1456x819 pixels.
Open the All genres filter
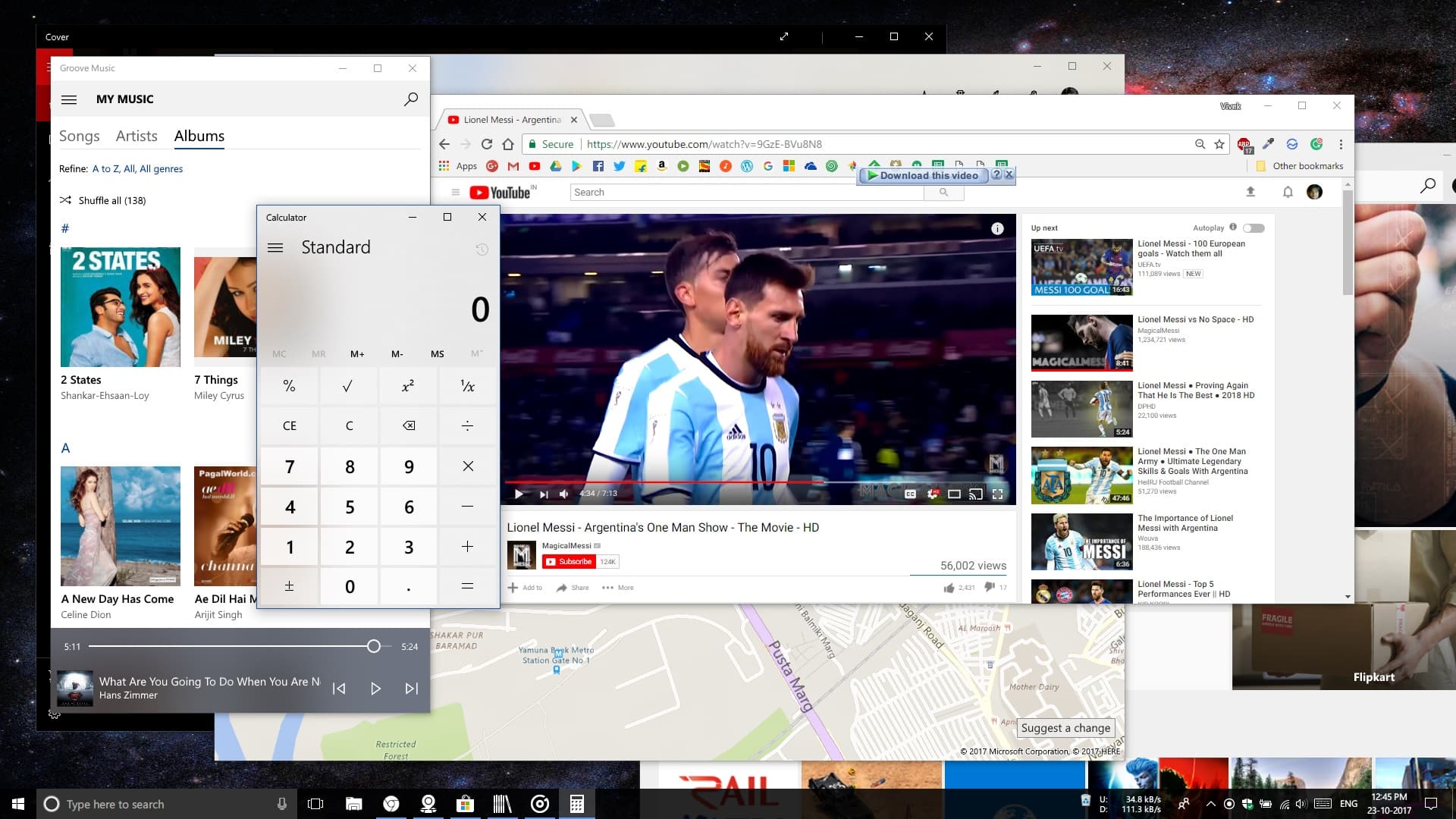tap(161, 168)
